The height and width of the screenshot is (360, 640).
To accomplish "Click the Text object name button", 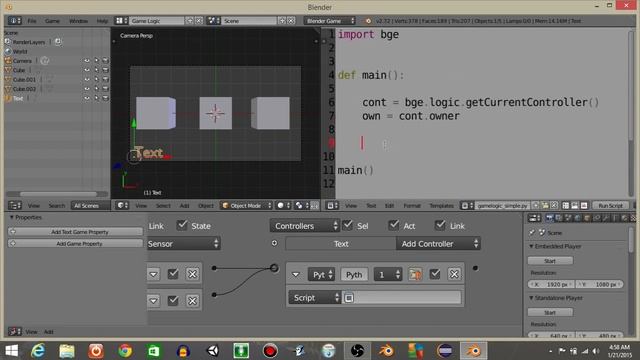I will click(341, 244).
